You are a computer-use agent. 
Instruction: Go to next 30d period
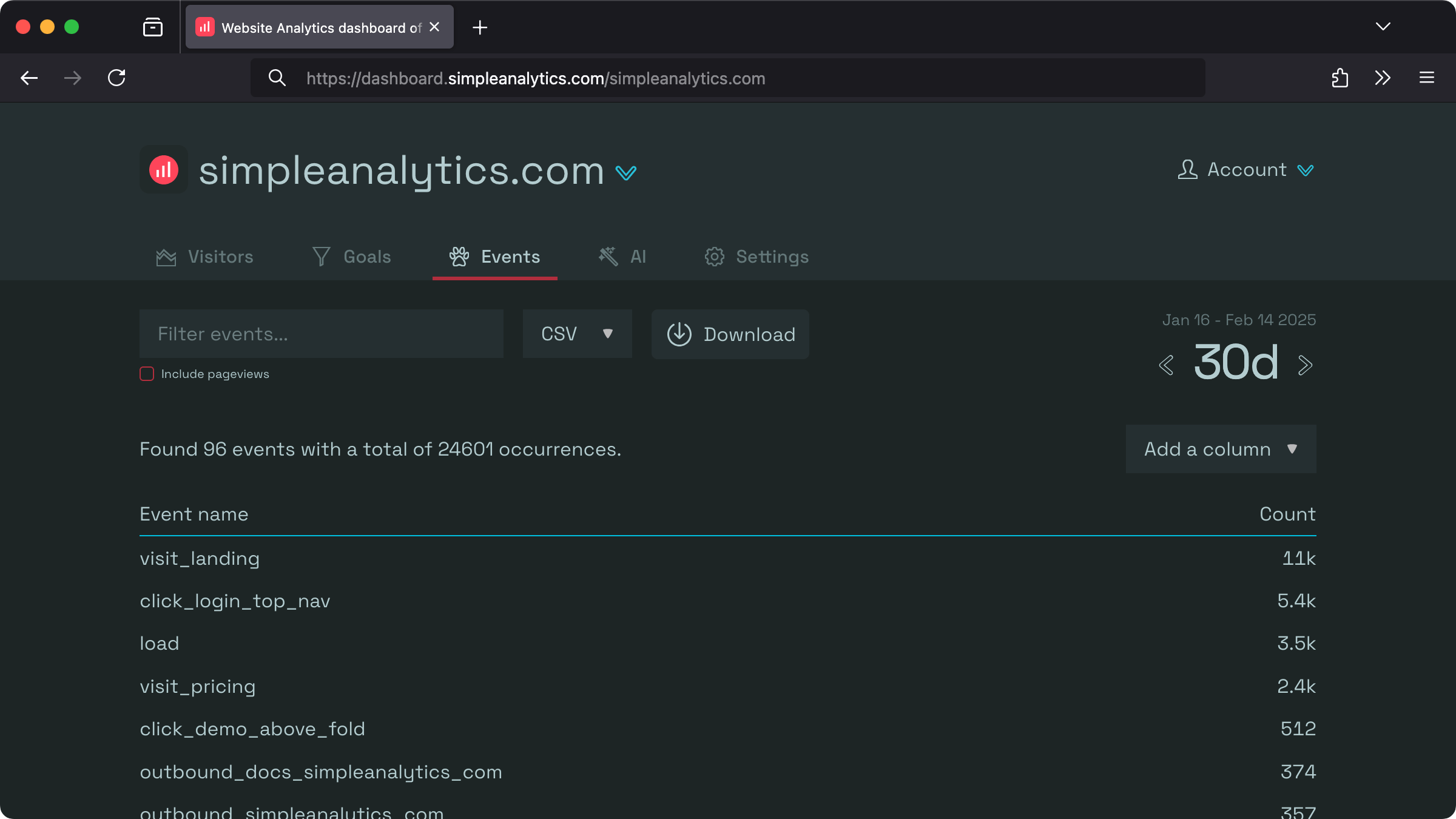click(x=1306, y=365)
